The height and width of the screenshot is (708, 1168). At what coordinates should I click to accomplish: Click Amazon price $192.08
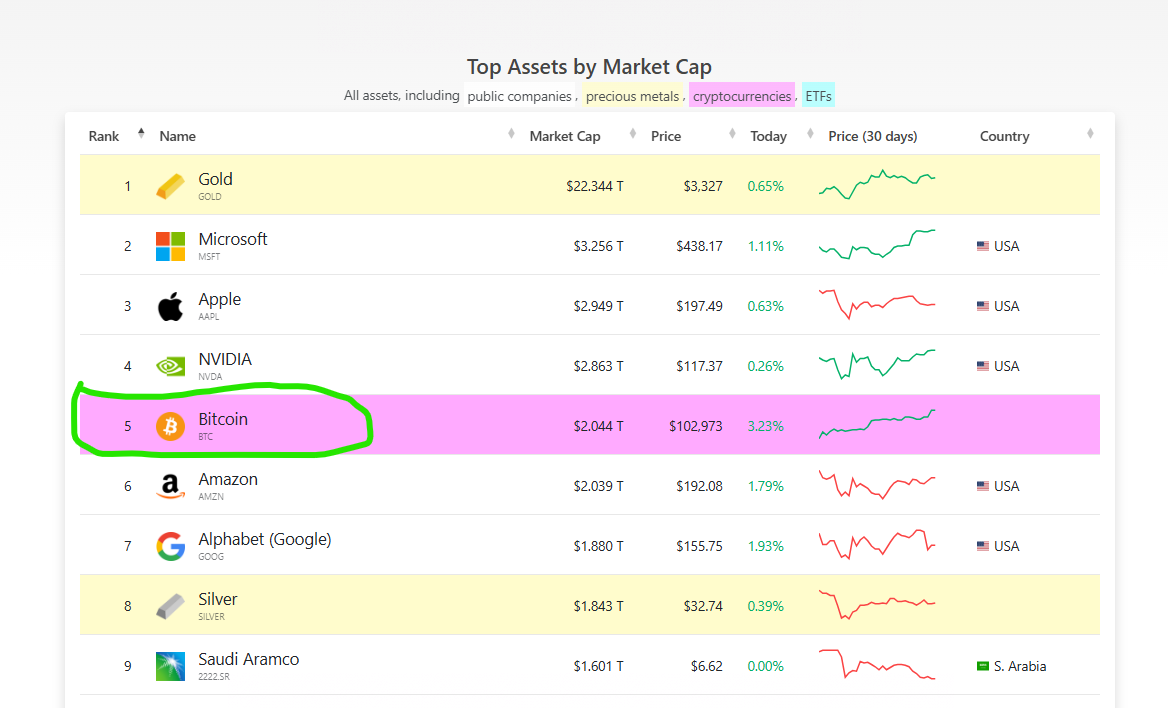tap(699, 486)
